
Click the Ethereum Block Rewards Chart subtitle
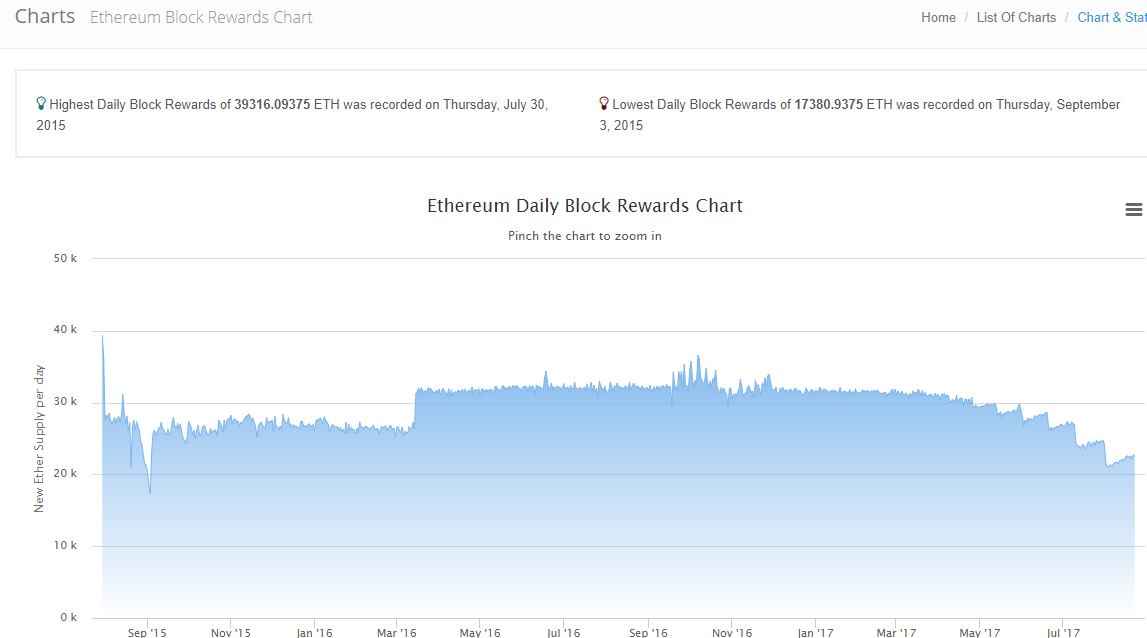pos(201,18)
